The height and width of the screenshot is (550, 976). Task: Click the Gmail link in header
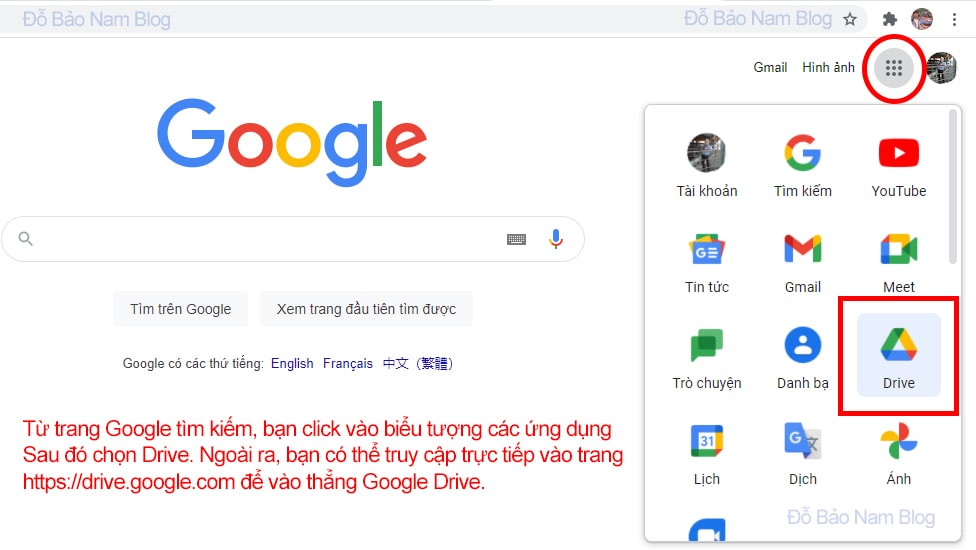(770, 67)
